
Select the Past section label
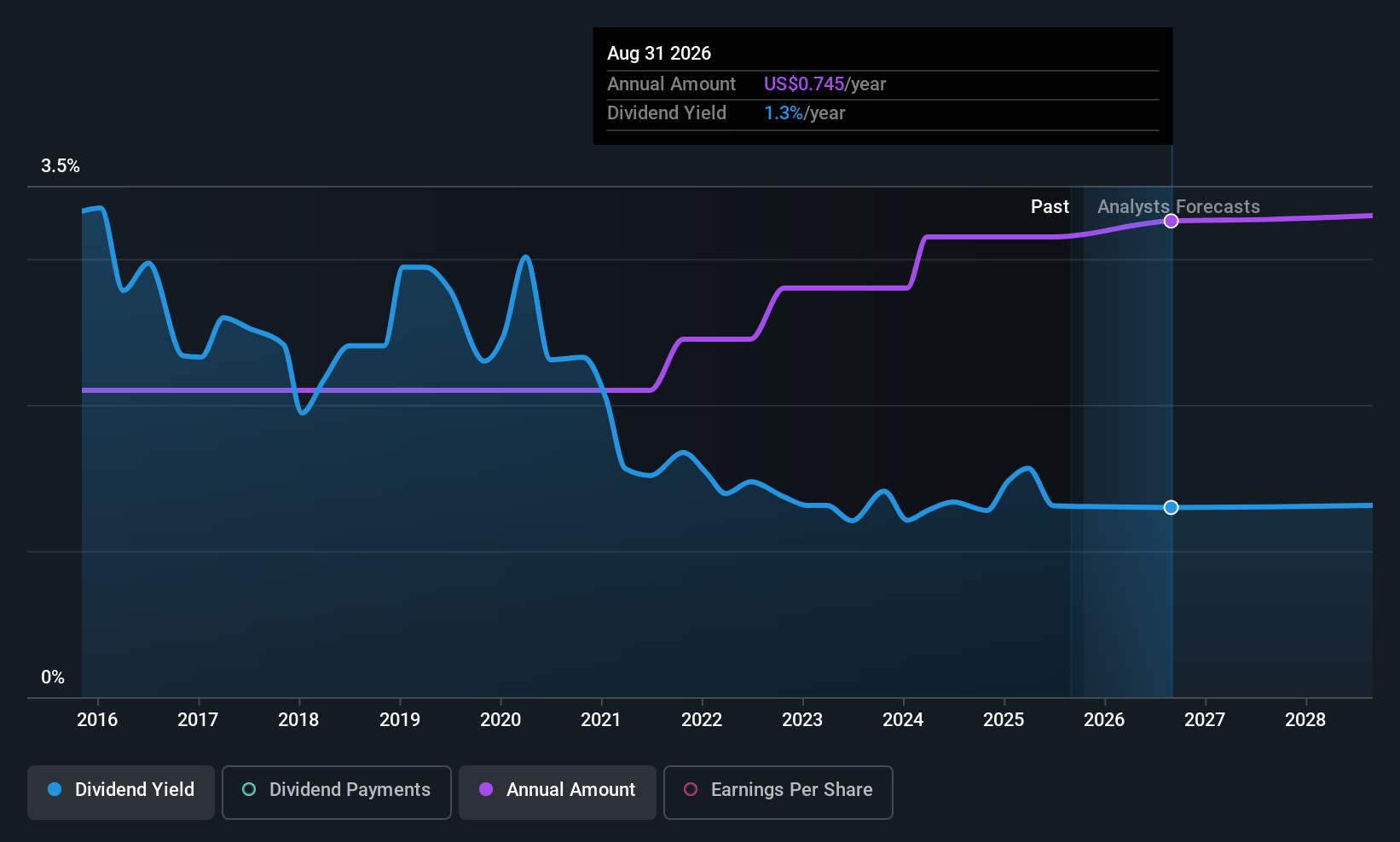click(x=1050, y=207)
